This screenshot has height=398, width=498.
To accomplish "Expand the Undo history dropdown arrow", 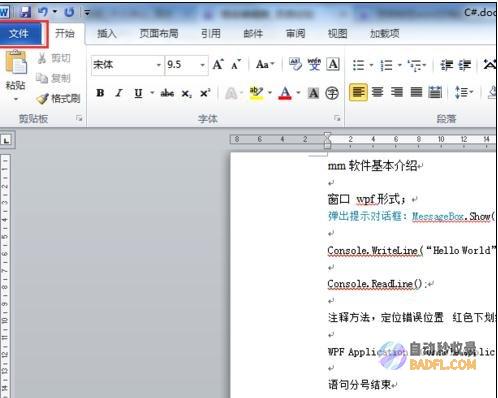I will pos(55,12).
